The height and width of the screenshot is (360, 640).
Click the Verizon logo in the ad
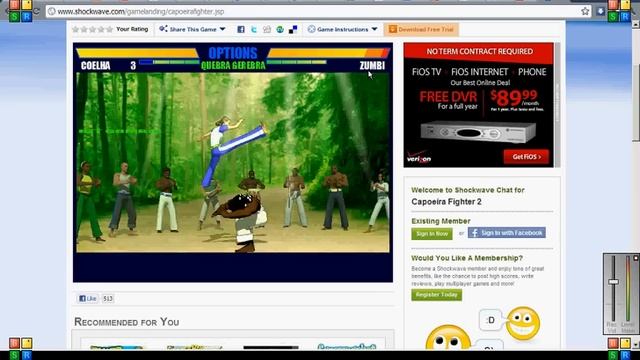pyautogui.click(x=419, y=157)
